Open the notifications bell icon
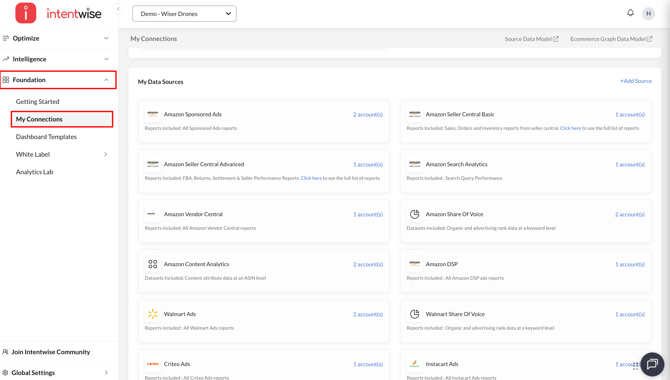The height and width of the screenshot is (380, 670). 630,13
